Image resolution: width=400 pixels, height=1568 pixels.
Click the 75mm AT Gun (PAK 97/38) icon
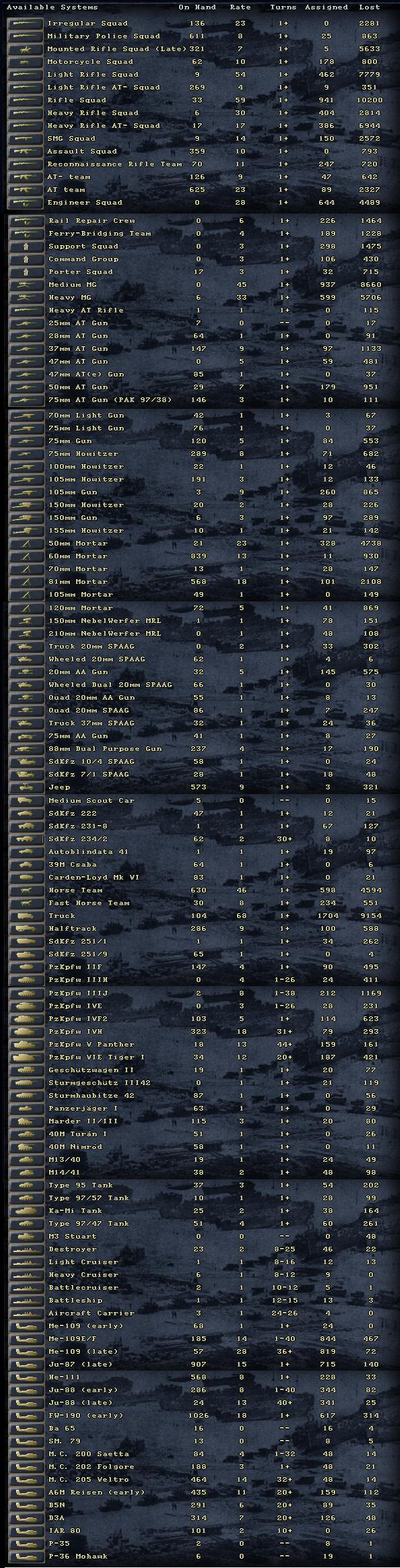pyautogui.click(x=27, y=400)
